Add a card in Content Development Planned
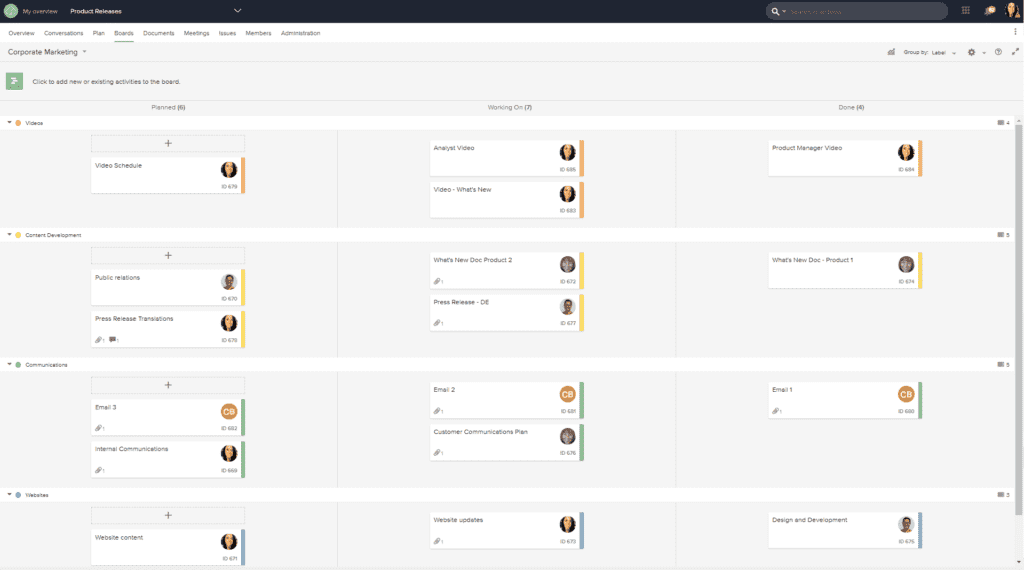The width and height of the screenshot is (1024, 570). pyautogui.click(x=168, y=255)
